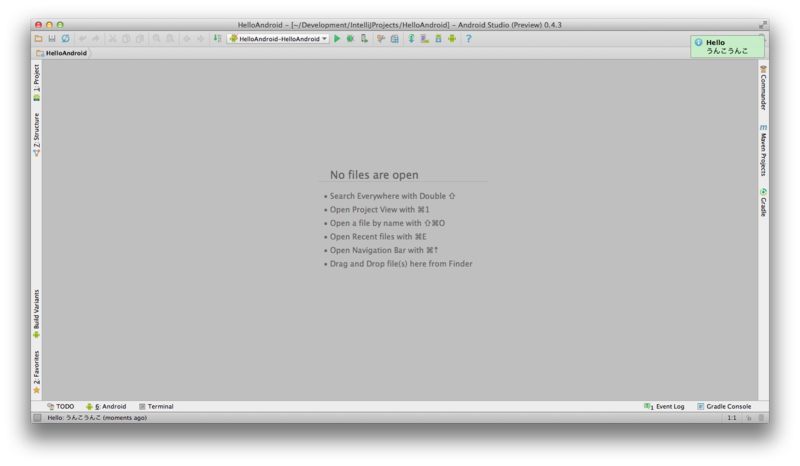Click the Paste toolbar icon
The image size is (800, 466).
click(x=140, y=39)
